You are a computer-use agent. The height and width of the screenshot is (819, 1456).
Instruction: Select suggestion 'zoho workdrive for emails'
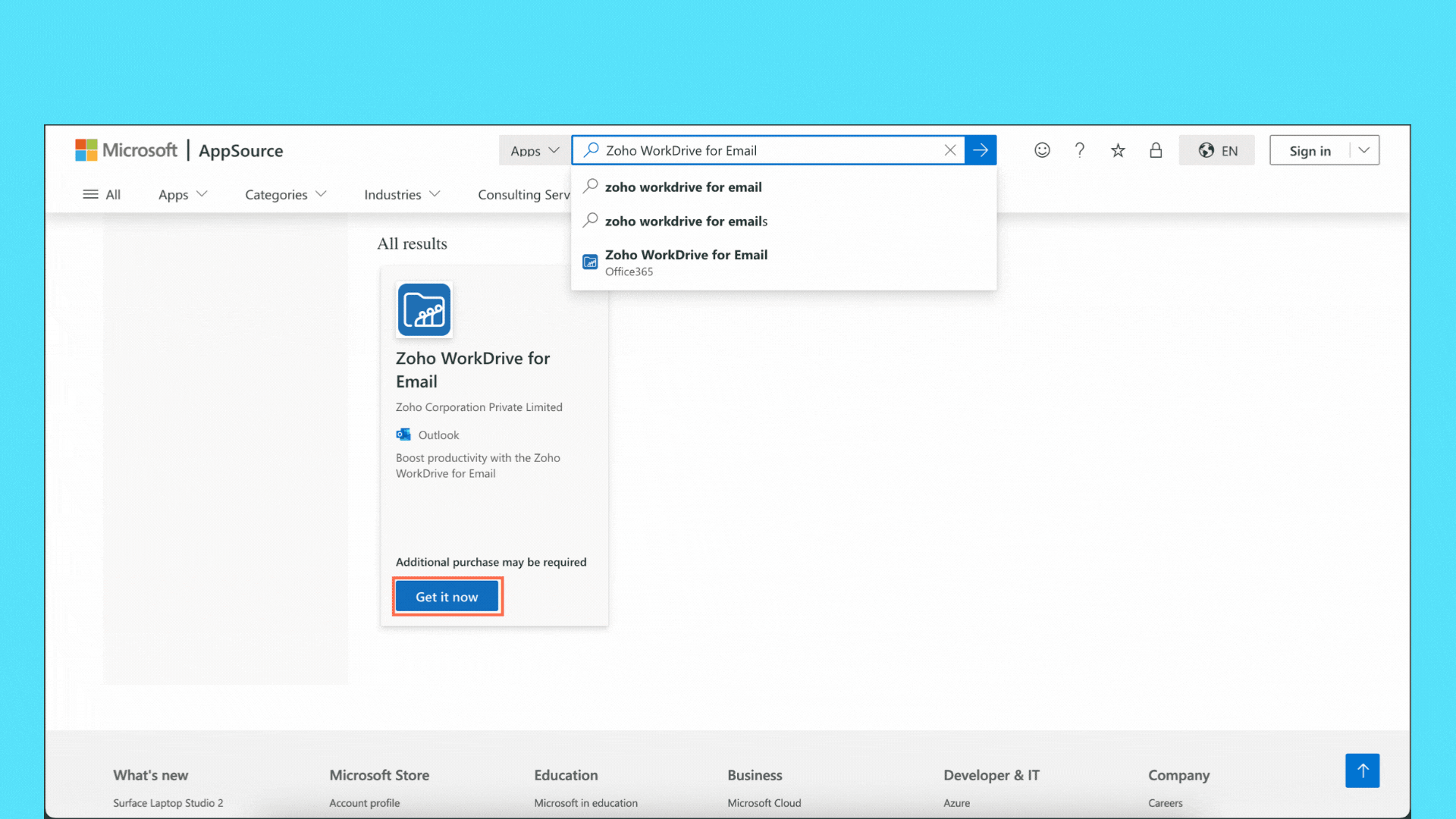pos(783,221)
